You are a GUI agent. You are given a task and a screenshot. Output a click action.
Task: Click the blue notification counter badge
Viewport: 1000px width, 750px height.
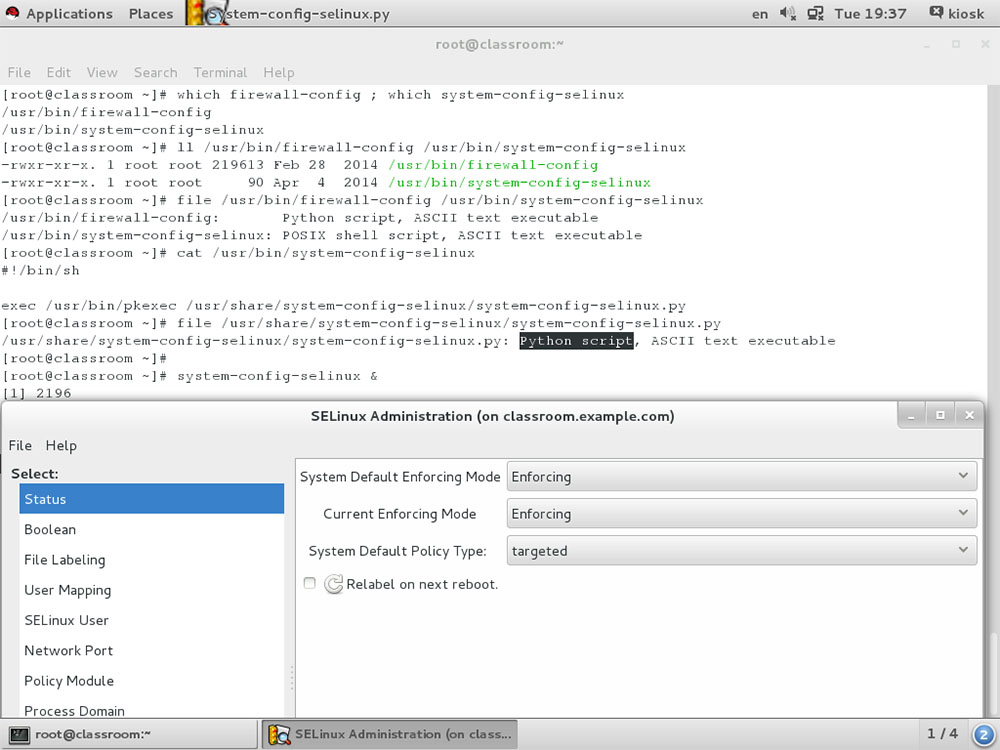tap(984, 735)
